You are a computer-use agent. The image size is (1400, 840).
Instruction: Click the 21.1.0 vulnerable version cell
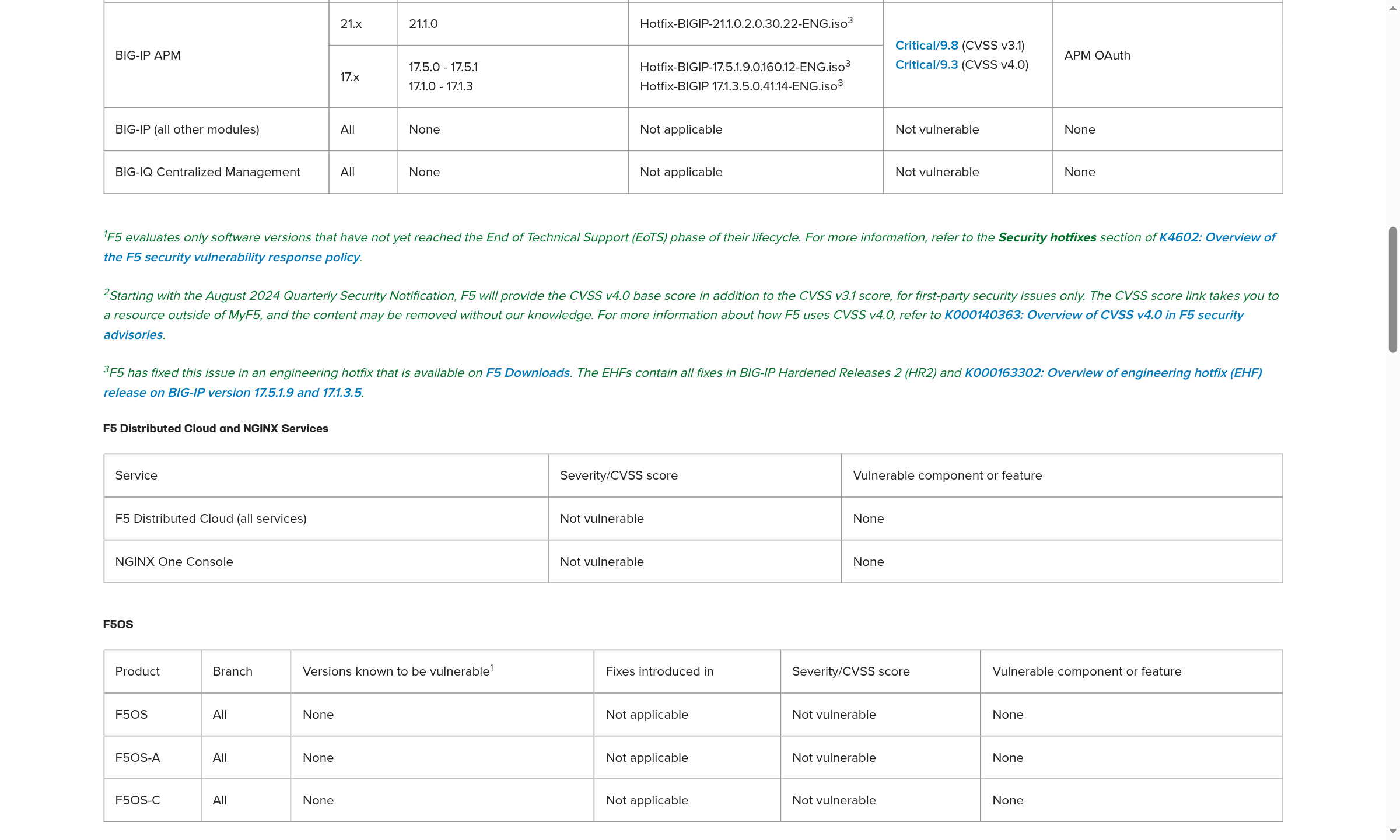[513, 24]
